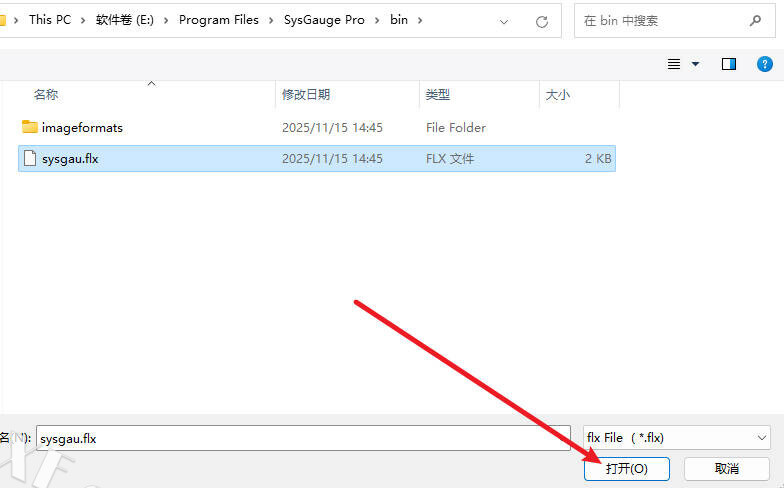
Task: Navigate to This PC in breadcrumb
Action: point(49,20)
